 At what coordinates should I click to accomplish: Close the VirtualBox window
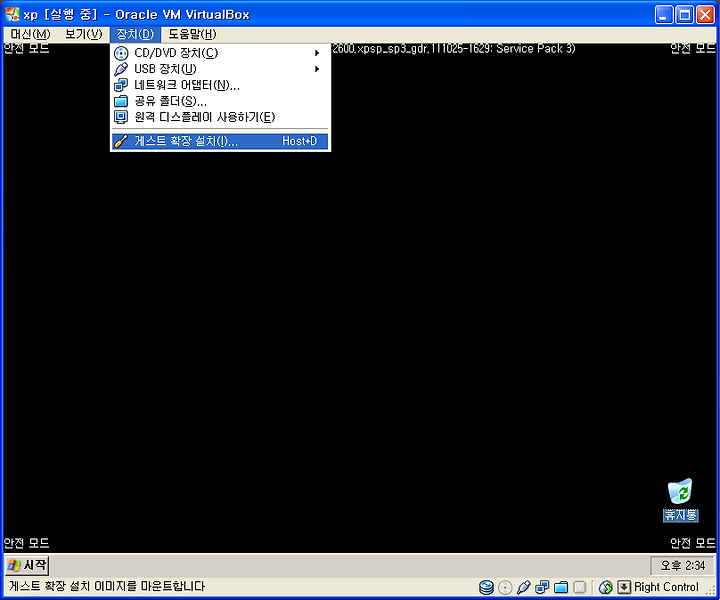705,15
